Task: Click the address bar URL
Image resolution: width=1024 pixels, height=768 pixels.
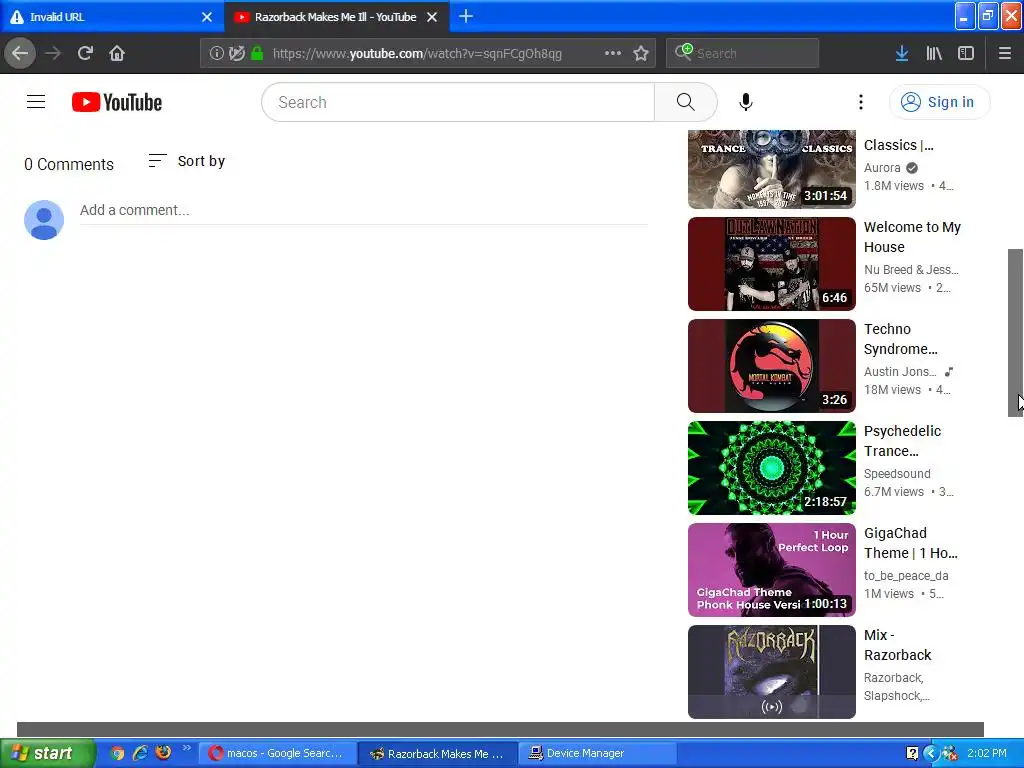Action: [x=417, y=54]
